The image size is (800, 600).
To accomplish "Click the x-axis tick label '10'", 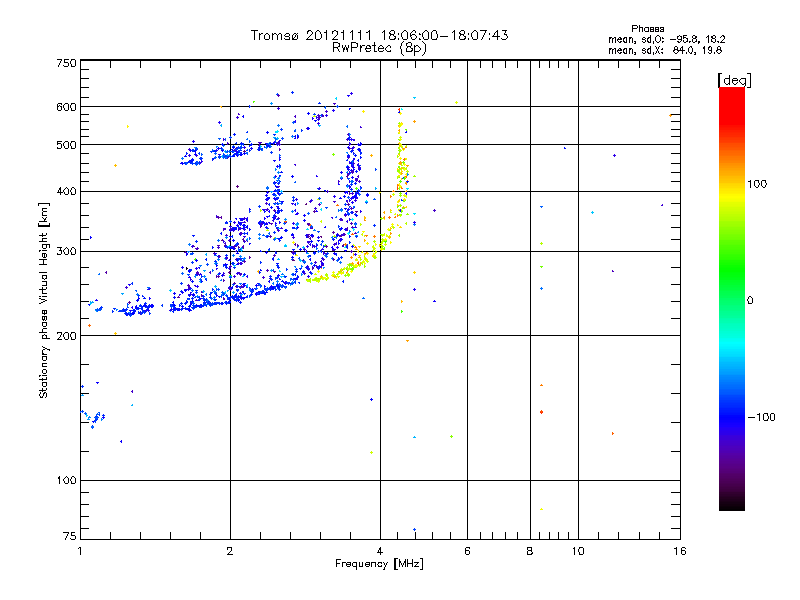I will [578, 551].
